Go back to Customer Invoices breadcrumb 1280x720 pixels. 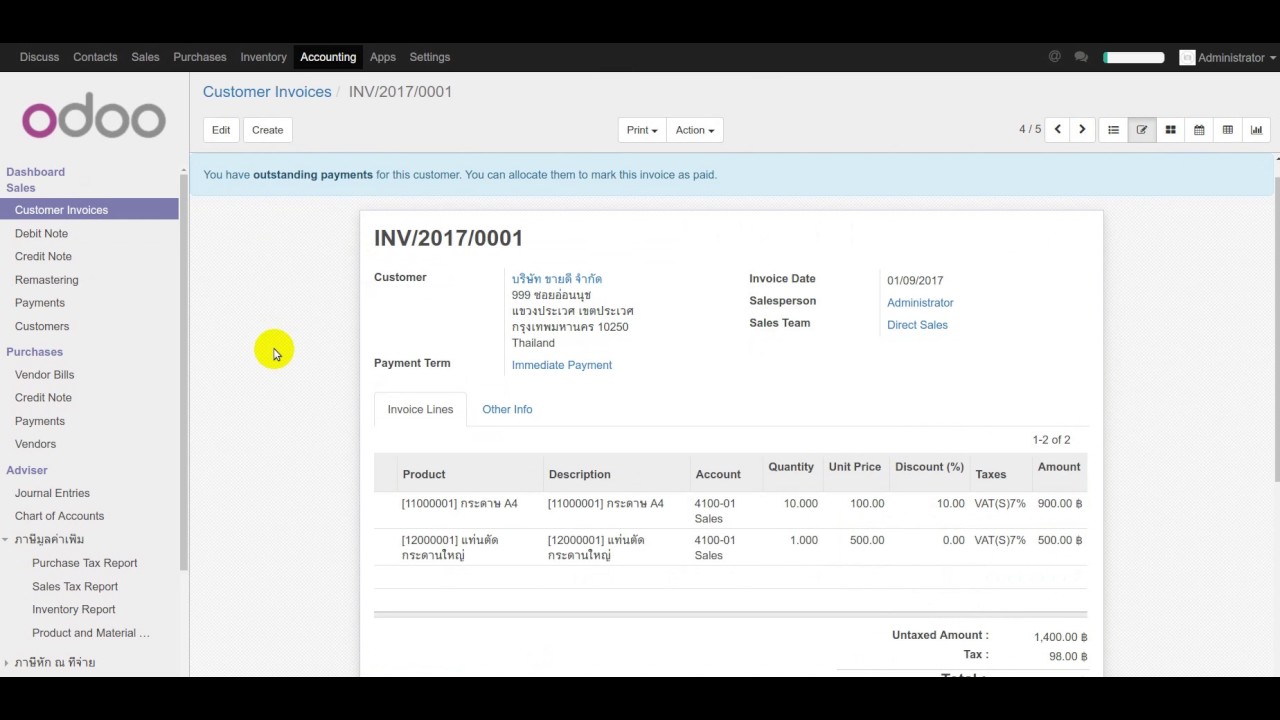pyautogui.click(x=267, y=91)
